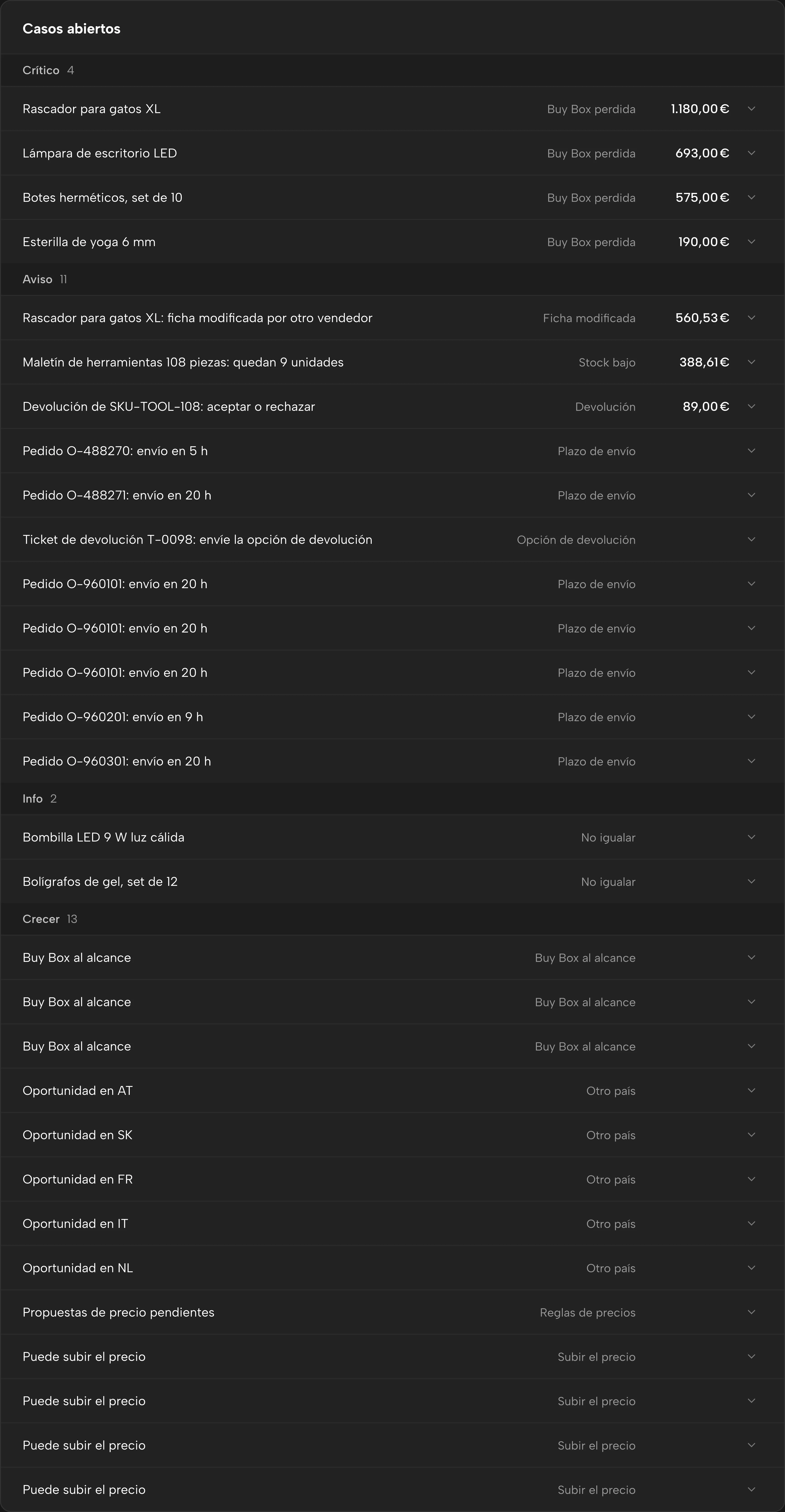This screenshot has width=785, height=1512.
Task: Expand chevron for Pedido O-488271
Action: pyautogui.click(x=751, y=495)
